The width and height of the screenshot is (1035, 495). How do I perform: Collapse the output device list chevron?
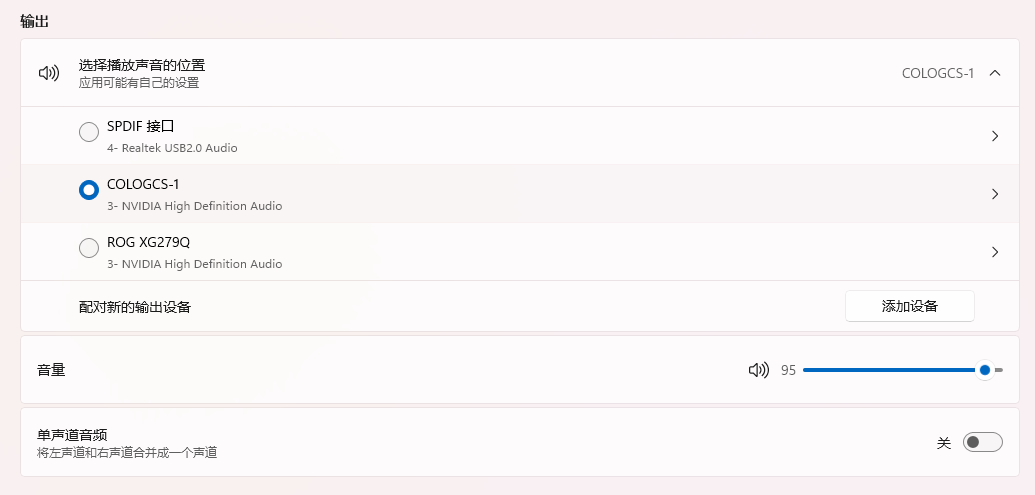994,73
